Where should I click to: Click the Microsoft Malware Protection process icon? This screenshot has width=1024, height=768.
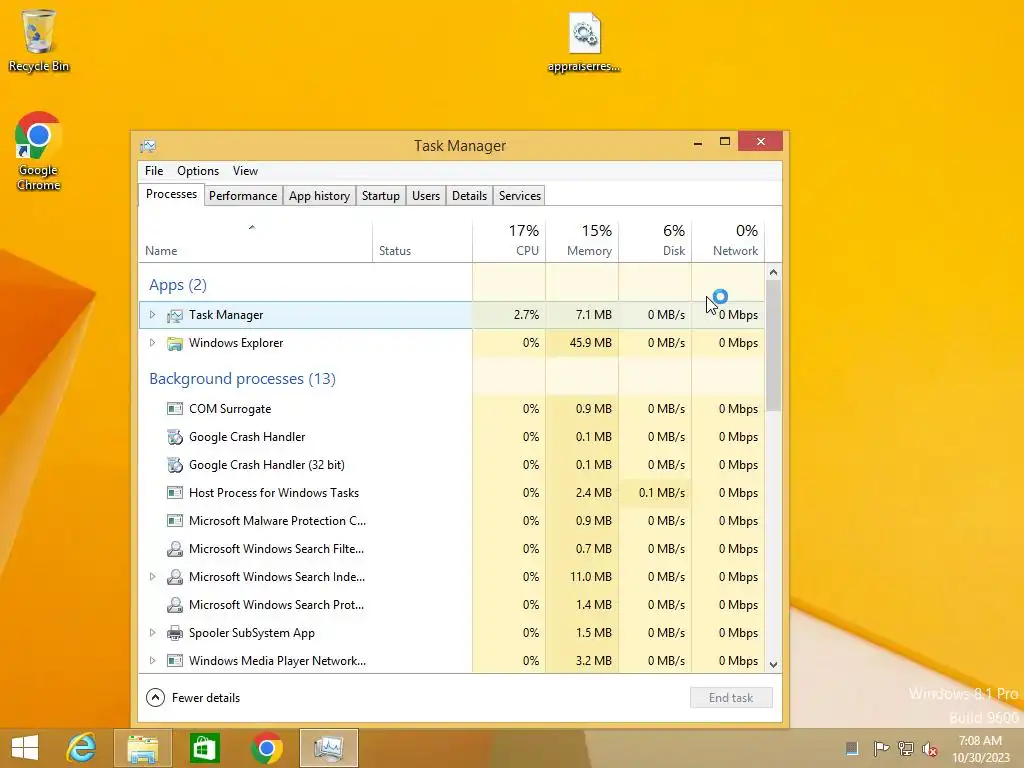pos(174,521)
